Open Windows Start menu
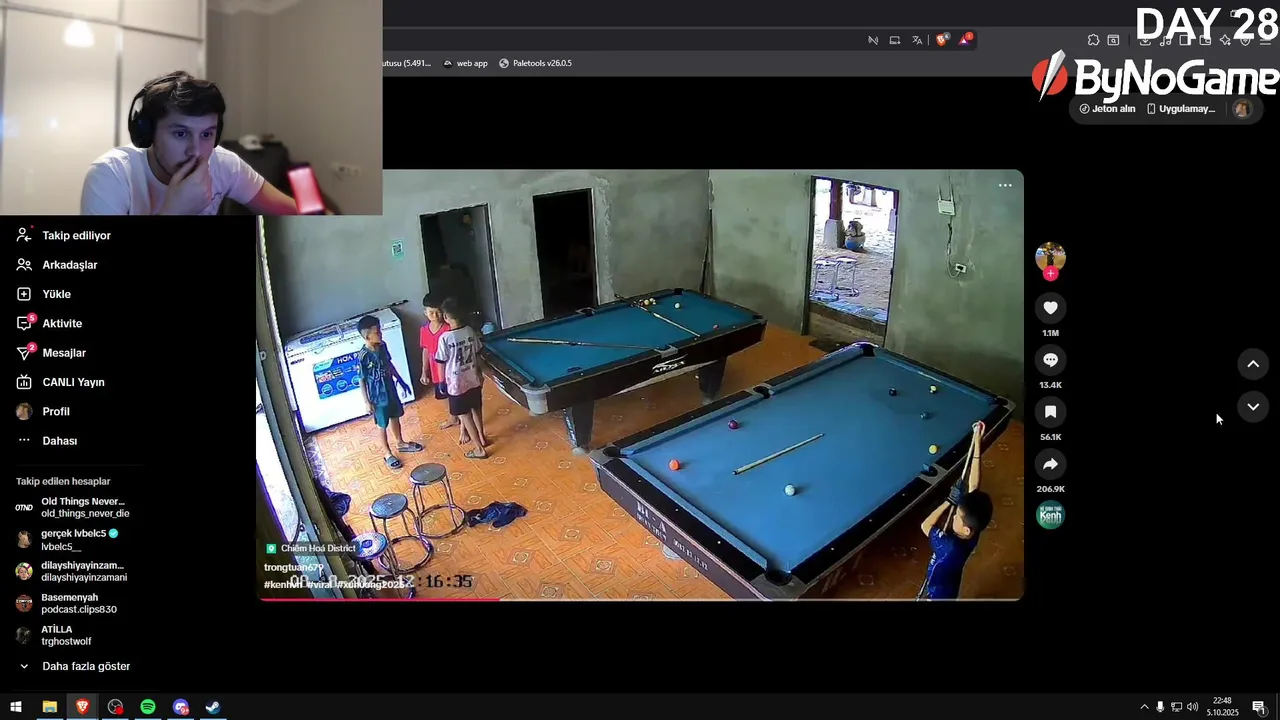Image resolution: width=1280 pixels, height=720 pixels. [16, 707]
